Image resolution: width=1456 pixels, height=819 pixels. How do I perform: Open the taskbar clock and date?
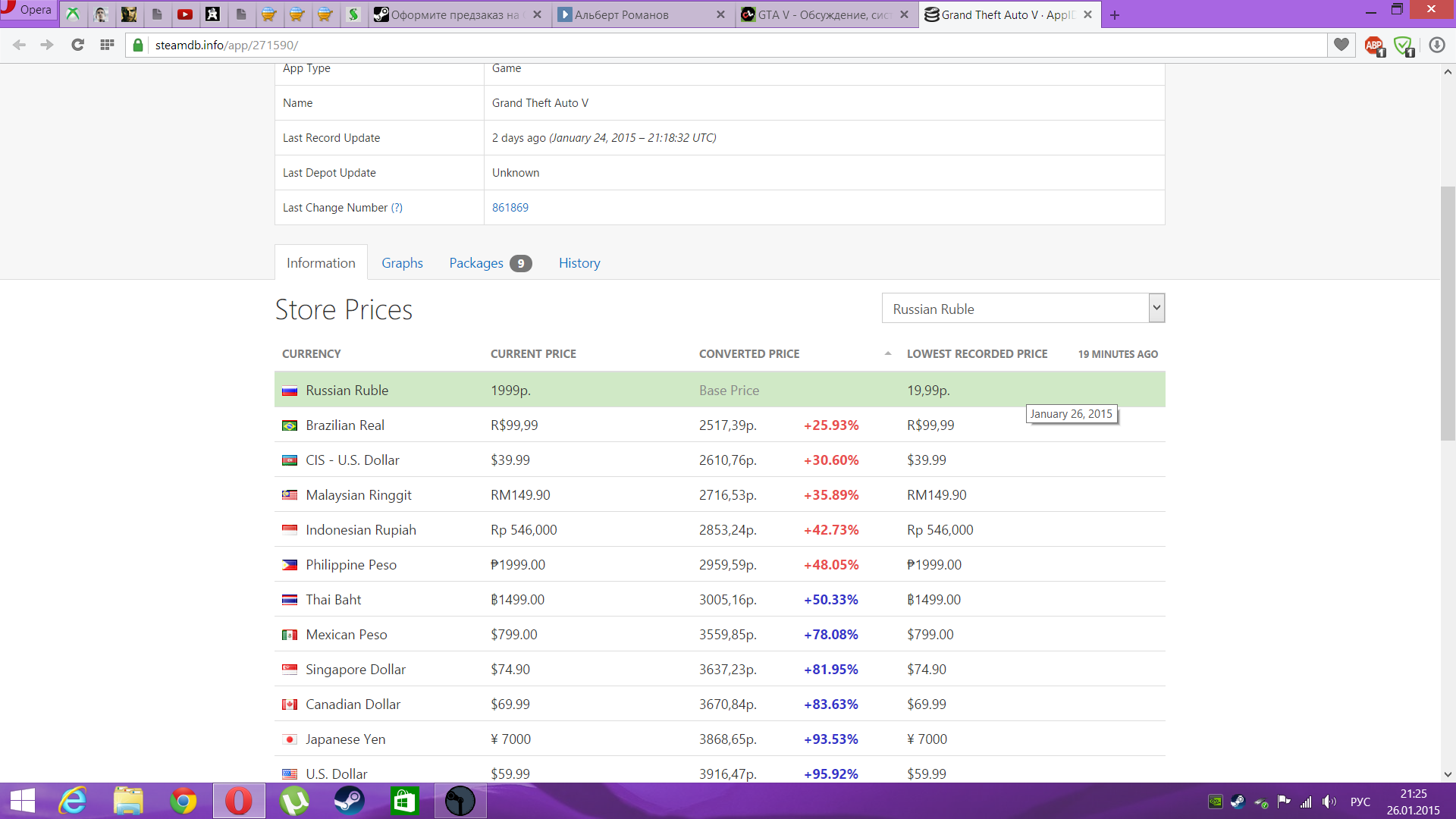tap(1413, 802)
